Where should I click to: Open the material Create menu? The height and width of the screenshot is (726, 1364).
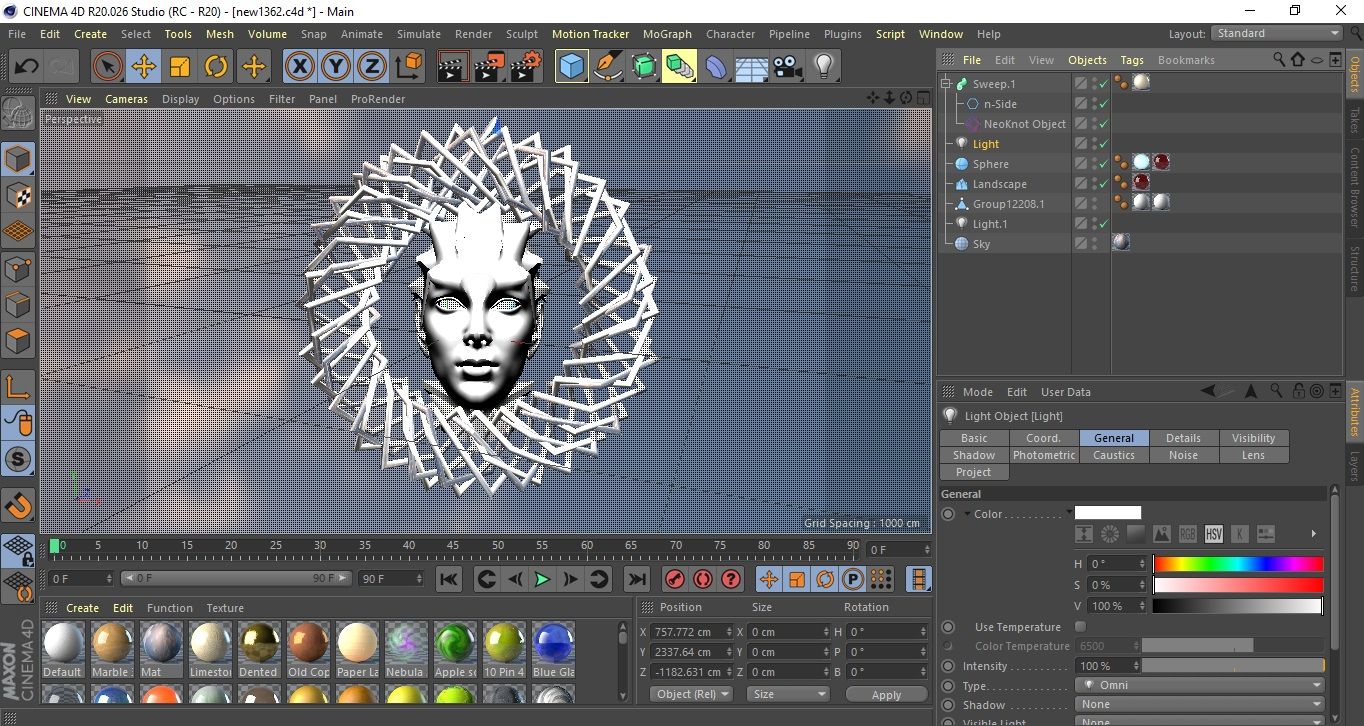[82, 608]
